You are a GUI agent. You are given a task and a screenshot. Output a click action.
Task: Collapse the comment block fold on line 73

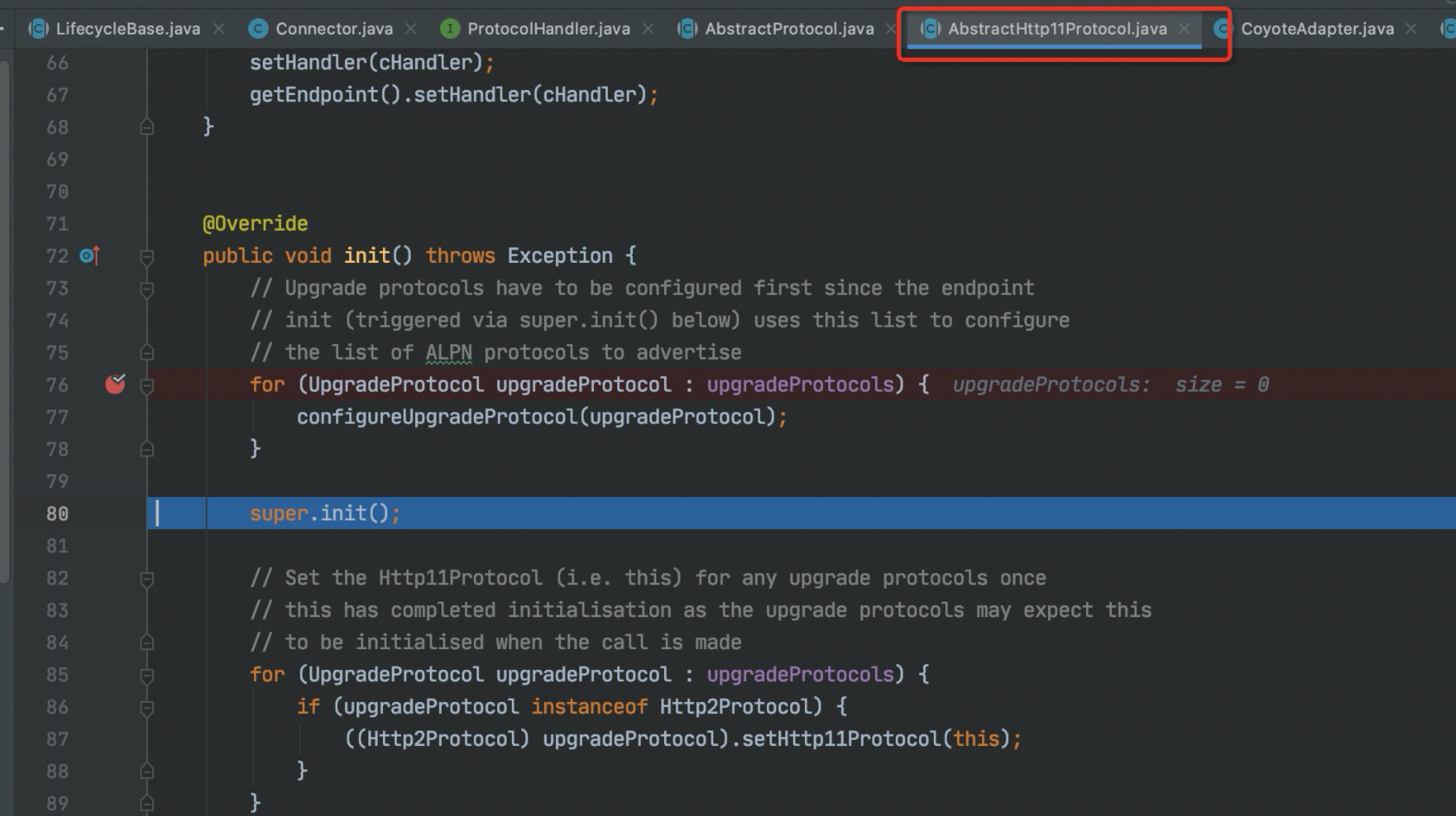tap(147, 289)
